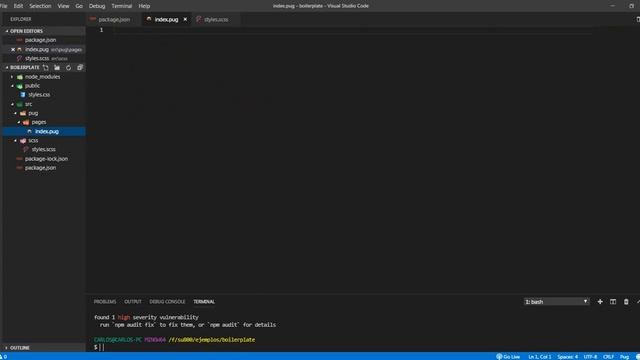
Task: Change indentation via Spaces: 4
Action: click(x=567, y=357)
